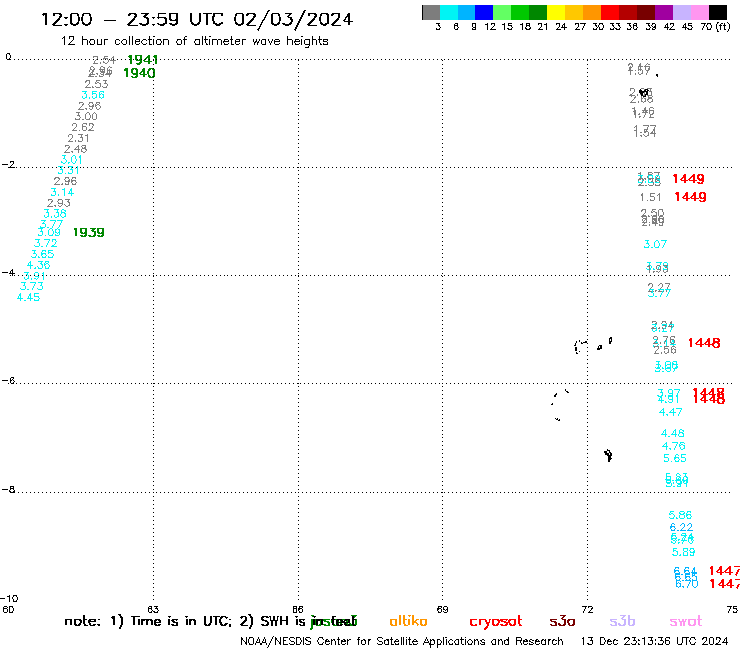The height and width of the screenshot is (650, 740).
Task: Click the 4.36 wave height value
Action: [x=39, y=265]
